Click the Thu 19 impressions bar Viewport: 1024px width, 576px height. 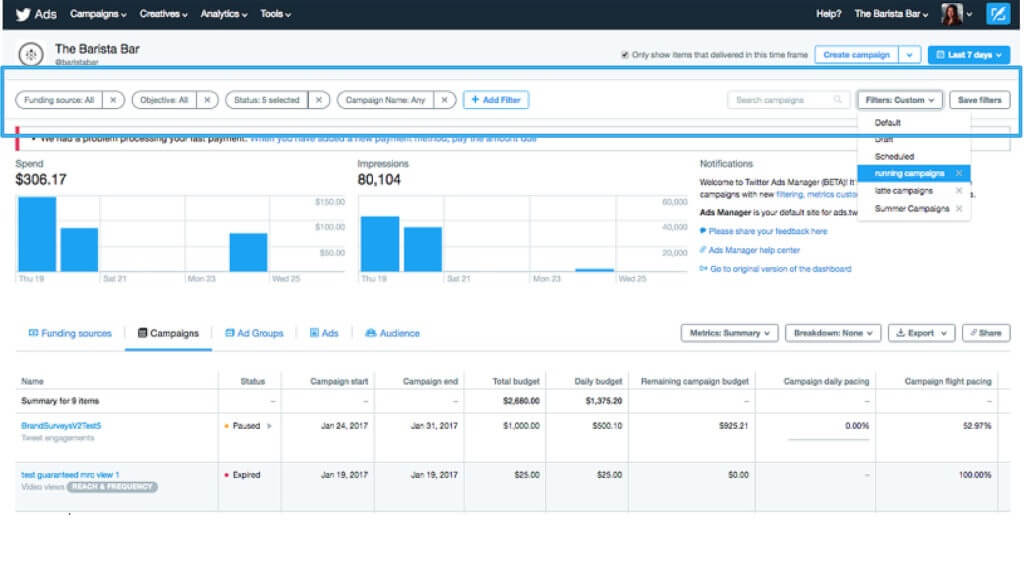pyautogui.click(x=379, y=244)
